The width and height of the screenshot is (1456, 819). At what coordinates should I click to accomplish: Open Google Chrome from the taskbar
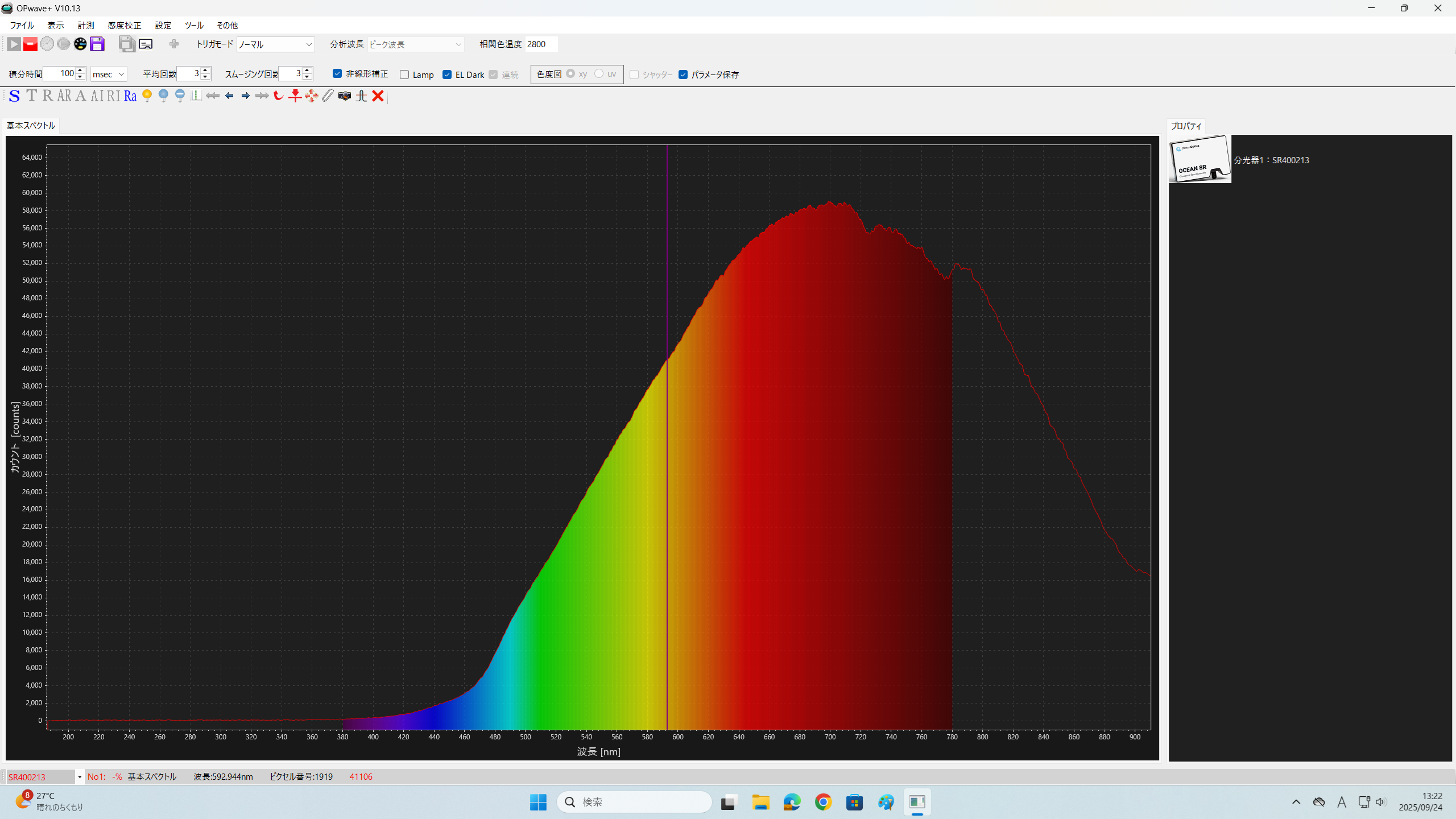(823, 802)
